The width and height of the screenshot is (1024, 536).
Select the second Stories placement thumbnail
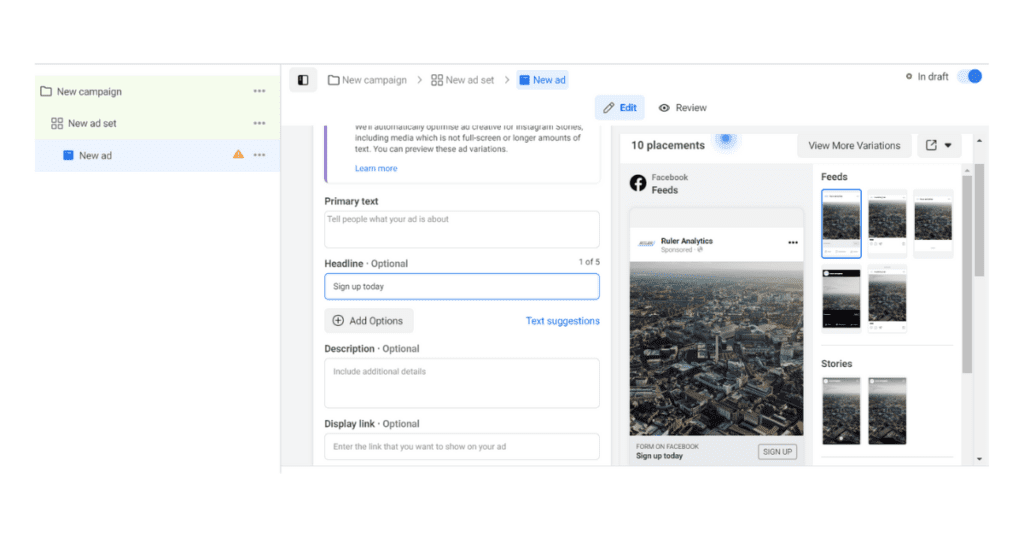click(887, 411)
